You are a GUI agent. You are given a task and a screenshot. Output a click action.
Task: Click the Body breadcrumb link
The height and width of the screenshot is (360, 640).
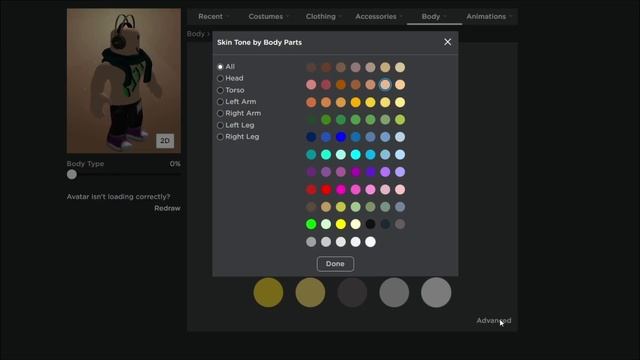pos(196,34)
